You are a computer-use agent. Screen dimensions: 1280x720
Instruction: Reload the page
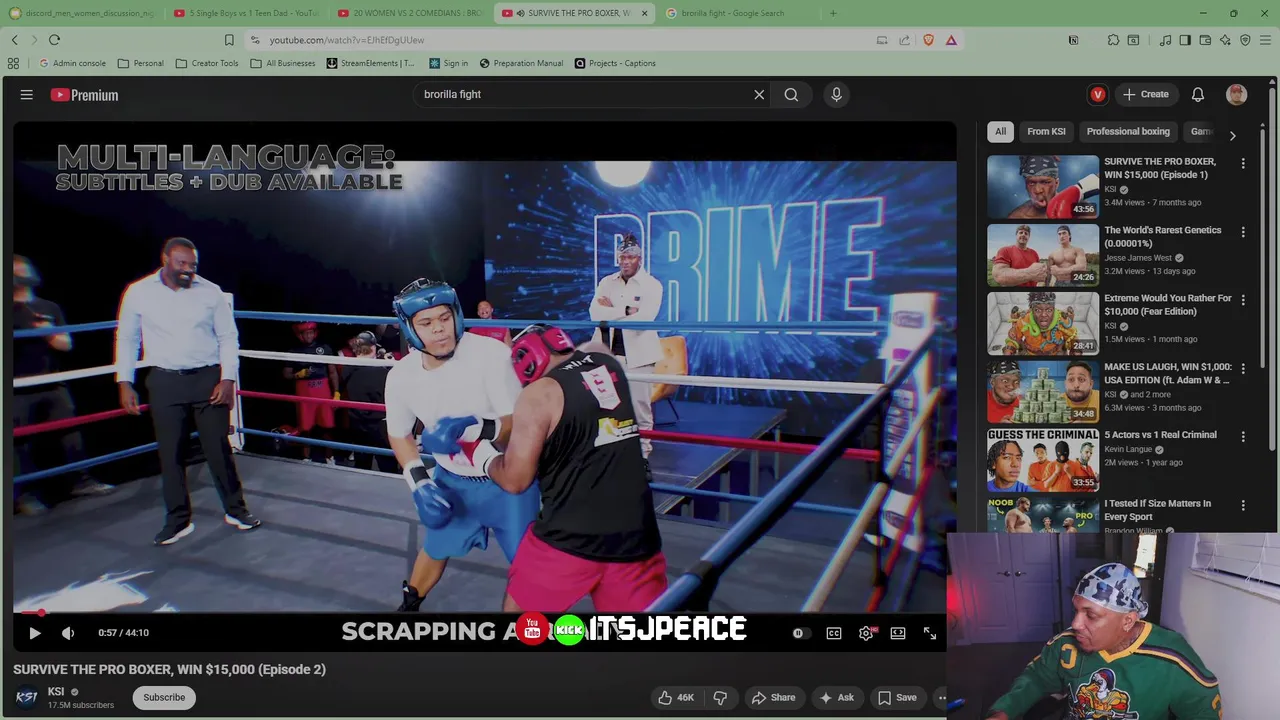coord(54,40)
